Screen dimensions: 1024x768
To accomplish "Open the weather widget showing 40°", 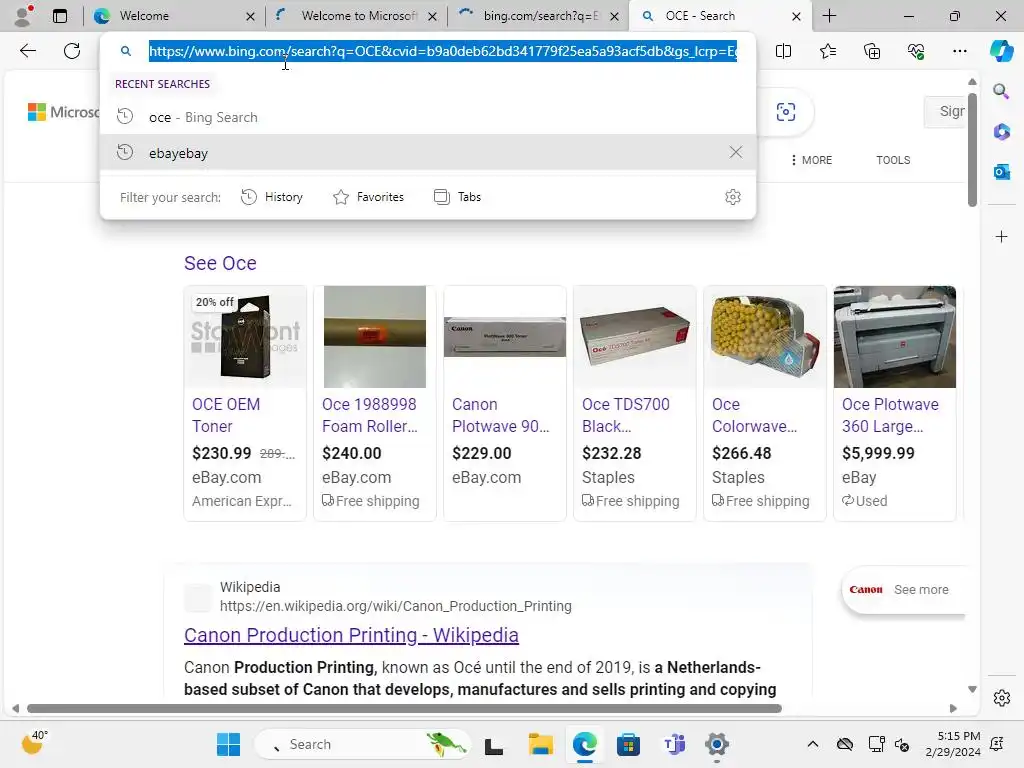I will pyautogui.click(x=34, y=743).
